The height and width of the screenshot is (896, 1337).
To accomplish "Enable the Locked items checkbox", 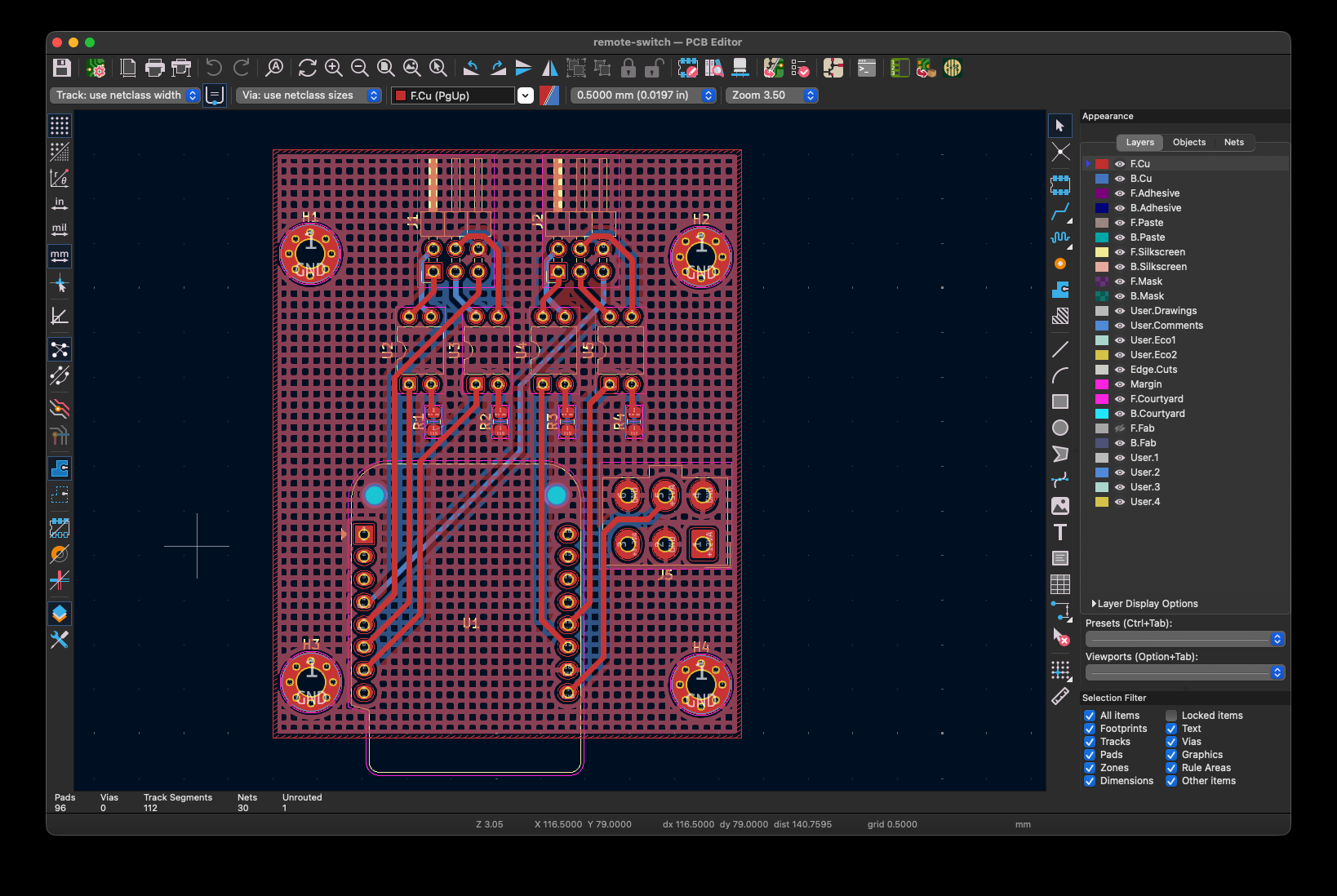I will pos(1170,716).
